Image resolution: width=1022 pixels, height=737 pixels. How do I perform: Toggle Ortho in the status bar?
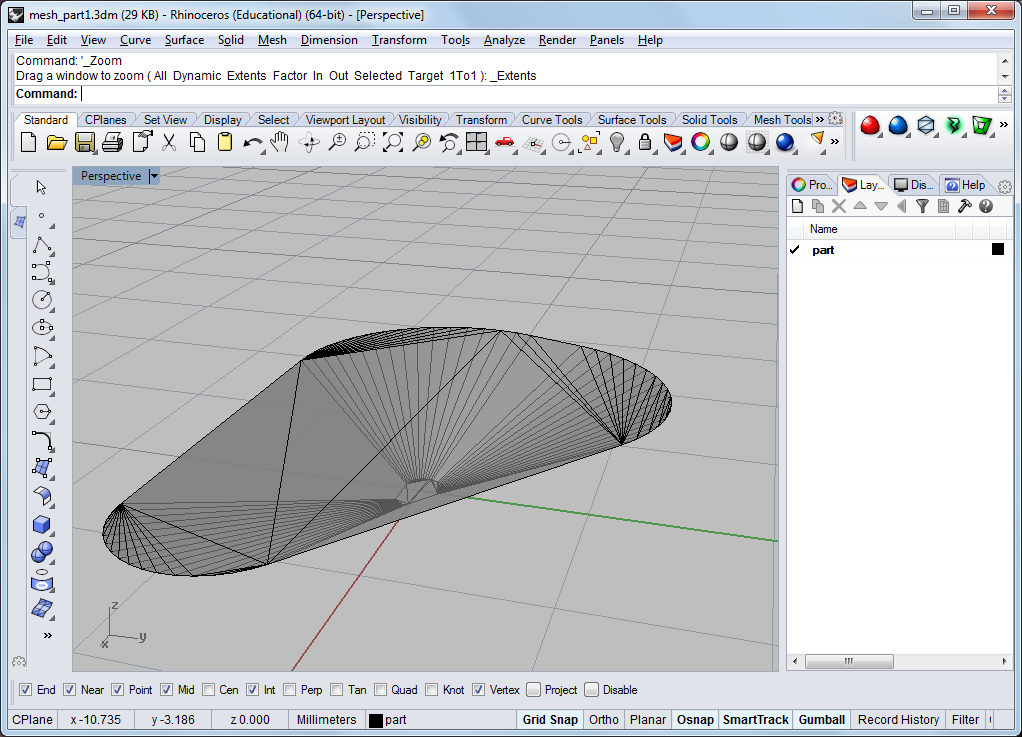pos(604,719)
